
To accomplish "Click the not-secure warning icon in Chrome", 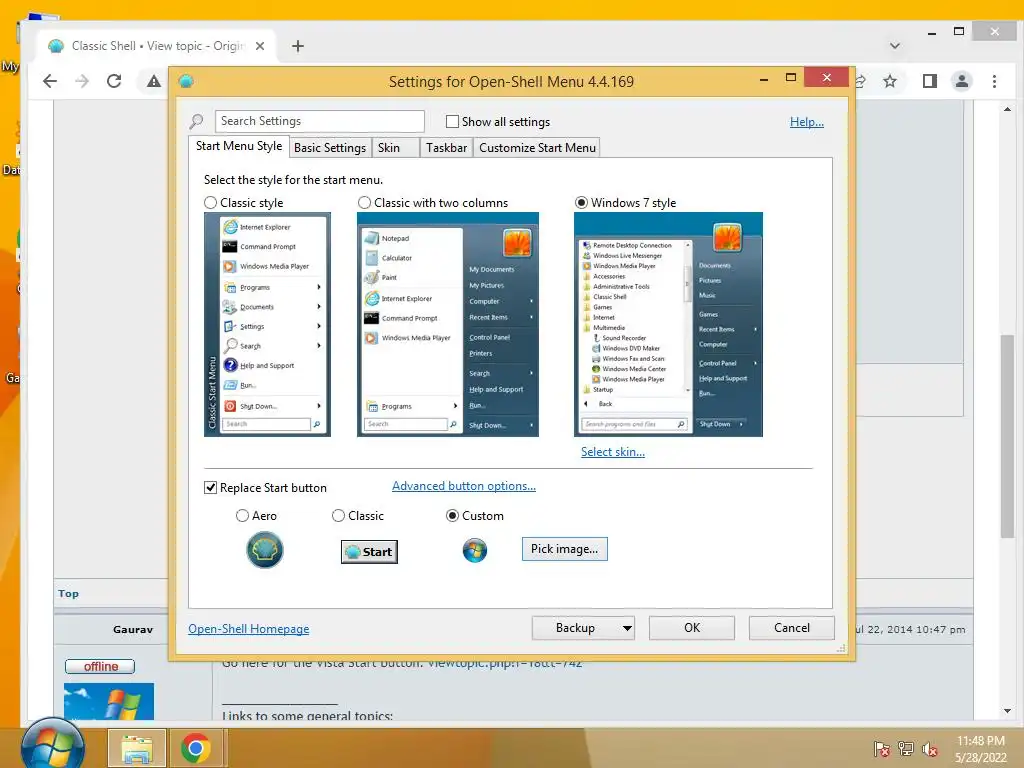I will [x=153, y=81].
